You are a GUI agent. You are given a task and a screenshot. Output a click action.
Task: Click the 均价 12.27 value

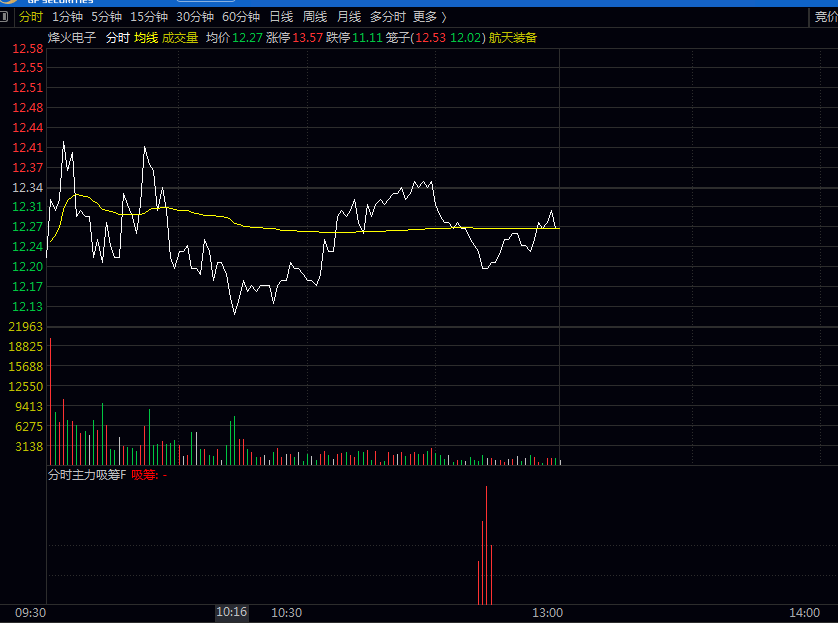pos(247,38)
